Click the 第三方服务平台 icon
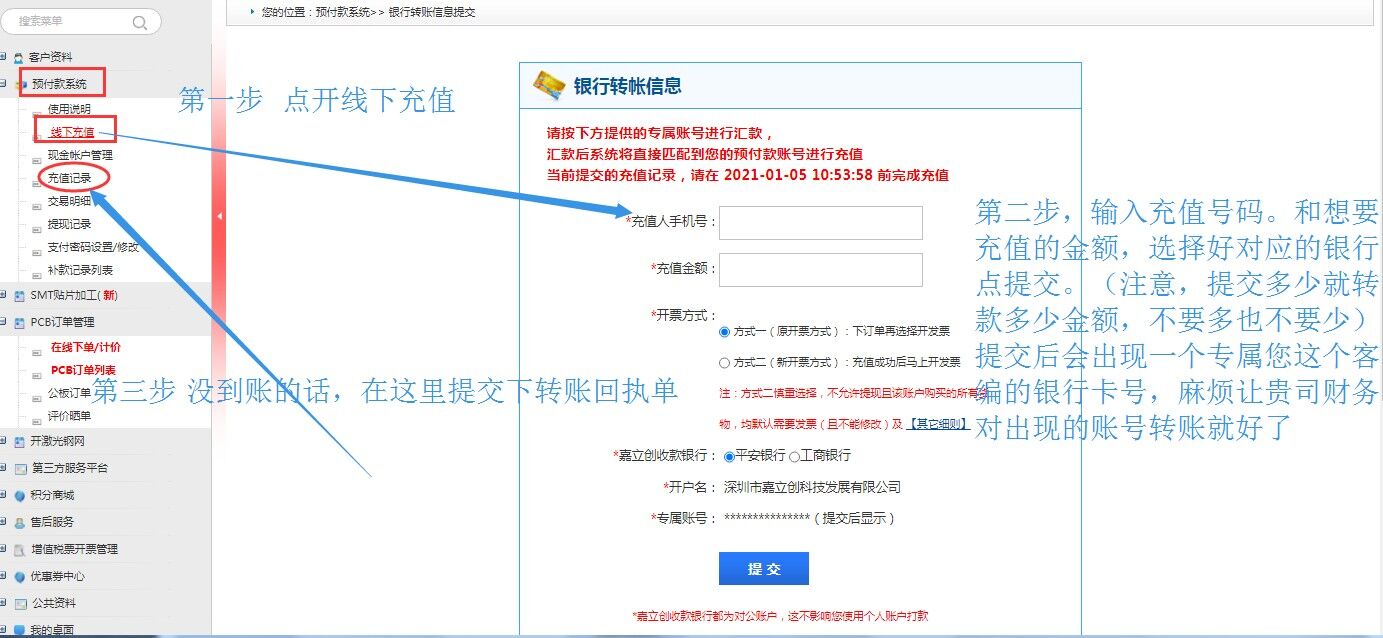The image size is (1383, 638). pos(19,468)
